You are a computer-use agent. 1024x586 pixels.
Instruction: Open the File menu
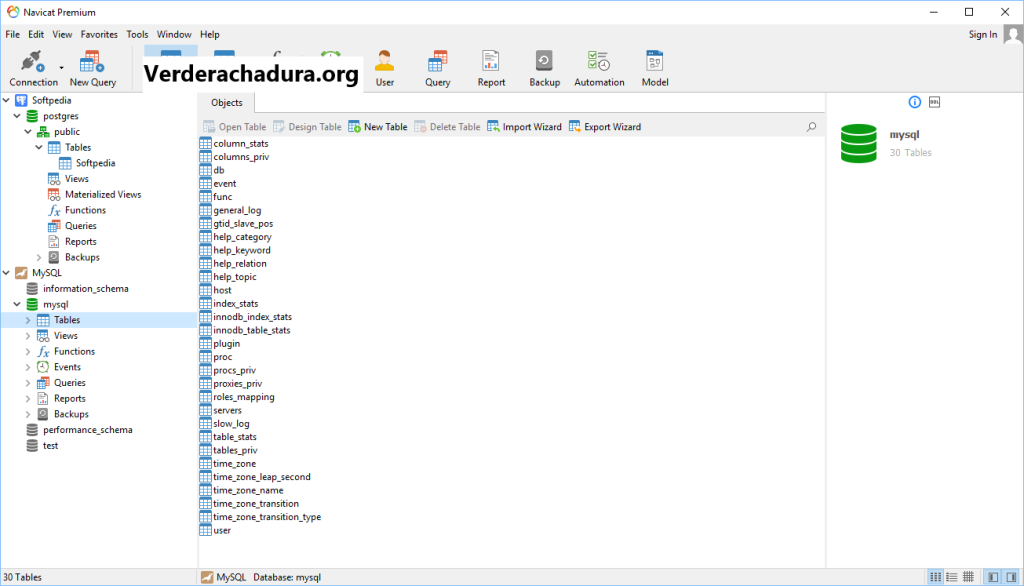(12, 34)
